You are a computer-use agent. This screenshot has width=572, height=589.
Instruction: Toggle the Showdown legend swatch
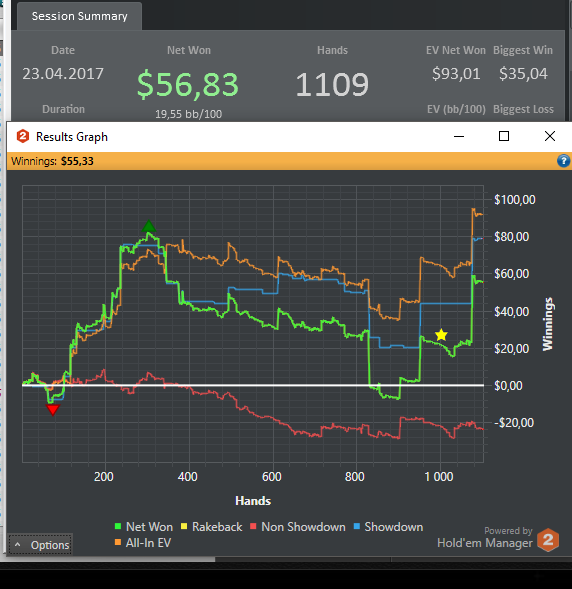pyautogui.click(x=357, y=527)
